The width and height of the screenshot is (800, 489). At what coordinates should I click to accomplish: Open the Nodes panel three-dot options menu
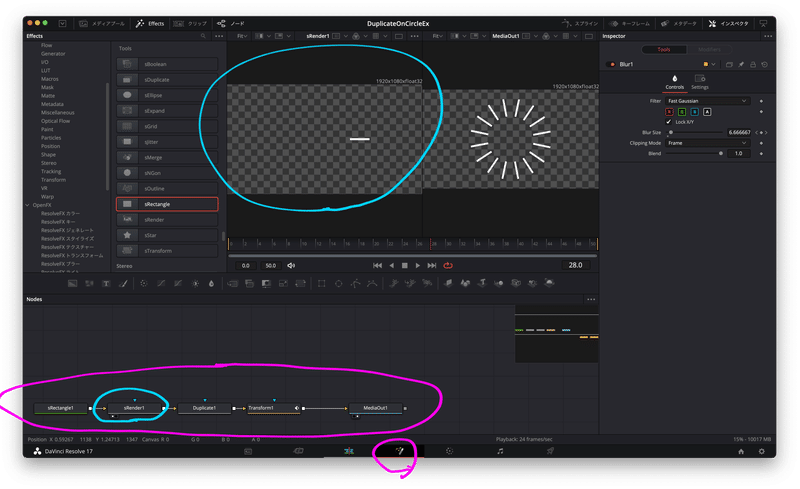click(x=591, y=300)
